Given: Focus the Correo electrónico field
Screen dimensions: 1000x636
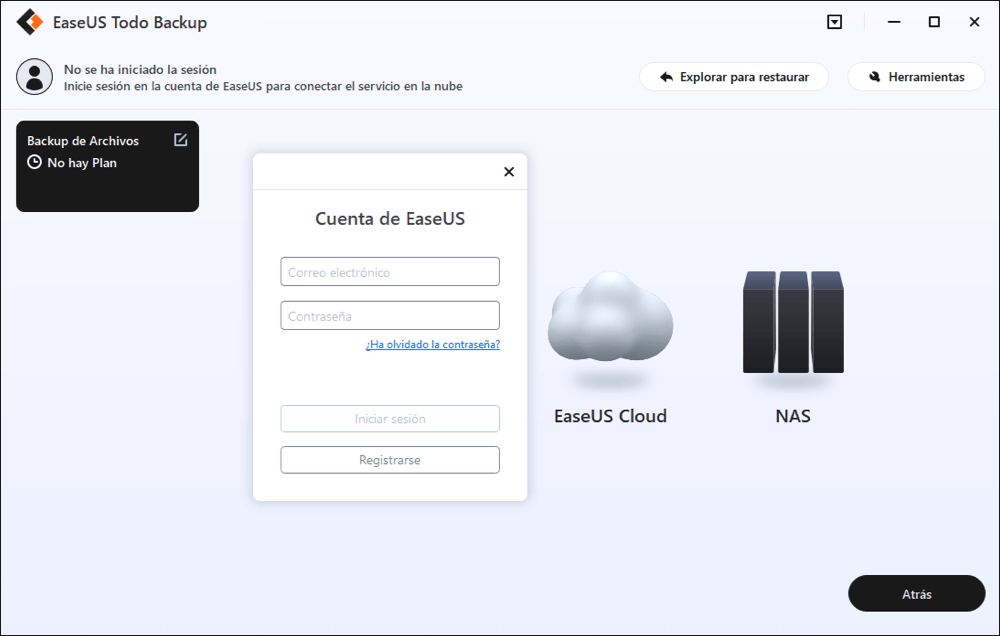Looking at the screenshot, I should tap(390, 272).
